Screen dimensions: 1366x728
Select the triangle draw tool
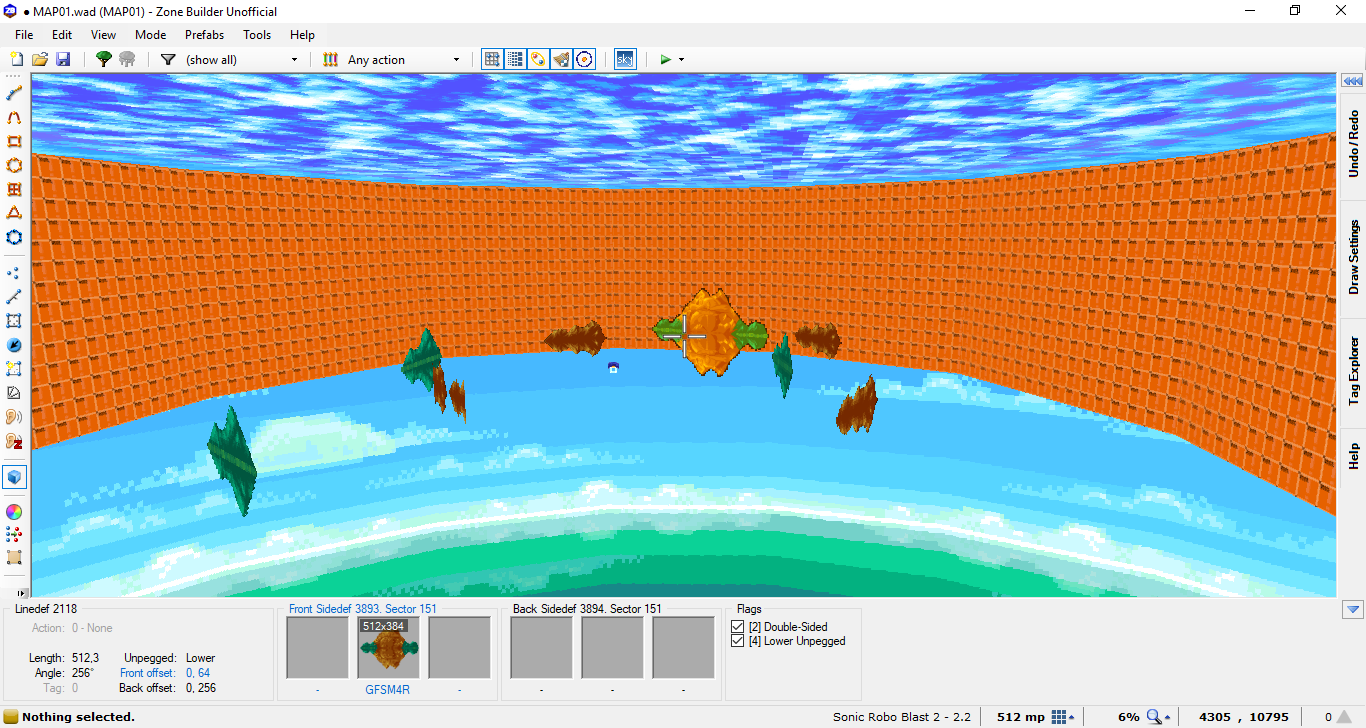pyautogui.click(x=14, y=213)
